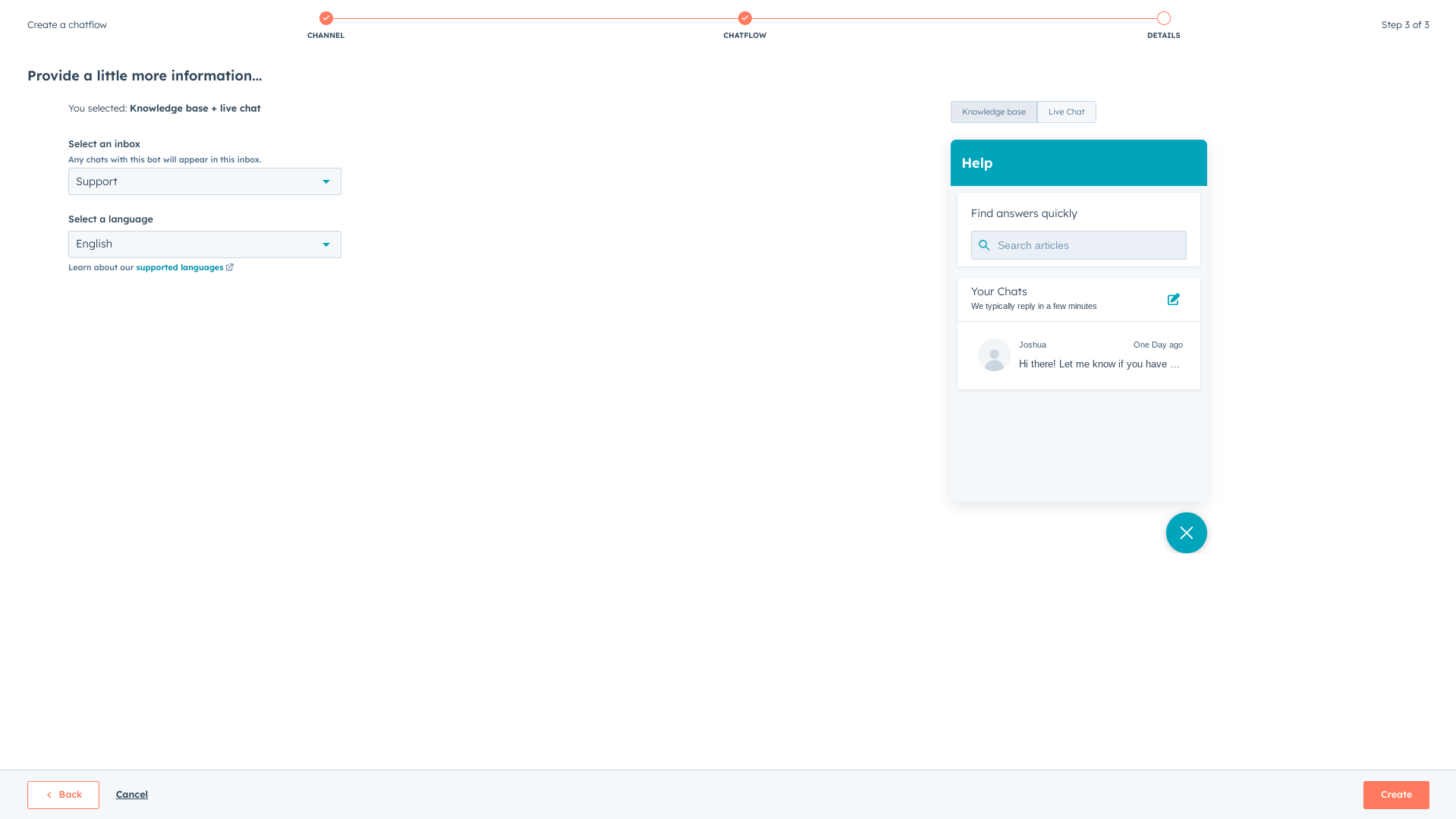Close the chat widget with X button

[1186, 533]
